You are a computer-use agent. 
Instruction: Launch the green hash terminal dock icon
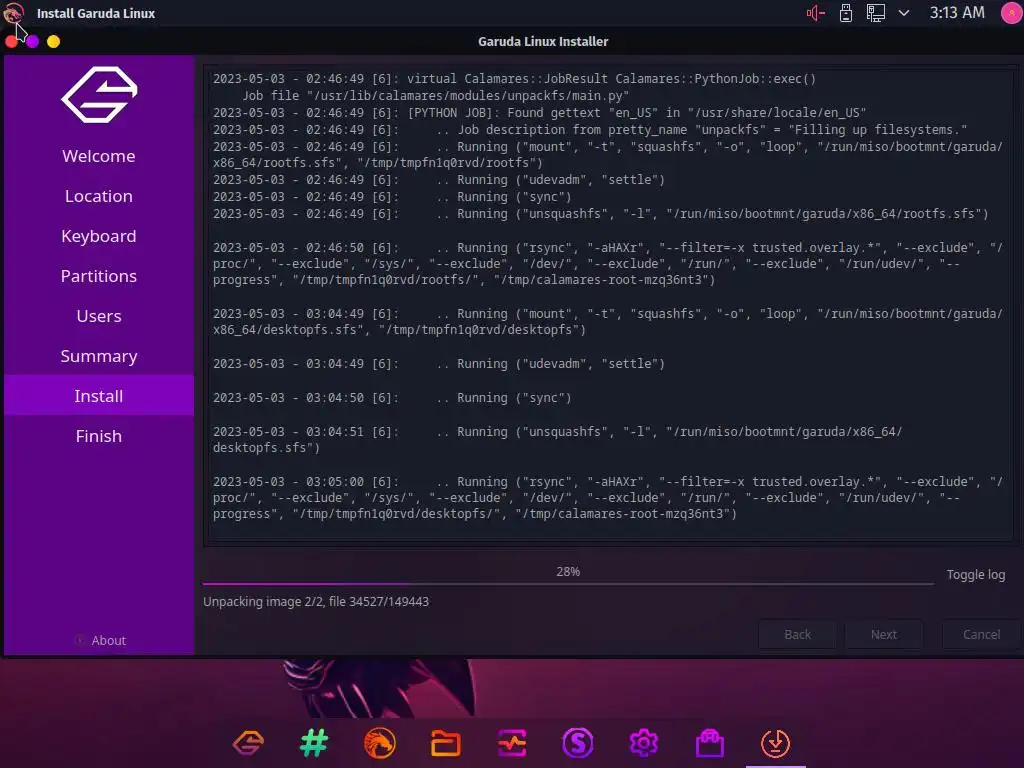[x=314, y=743]
